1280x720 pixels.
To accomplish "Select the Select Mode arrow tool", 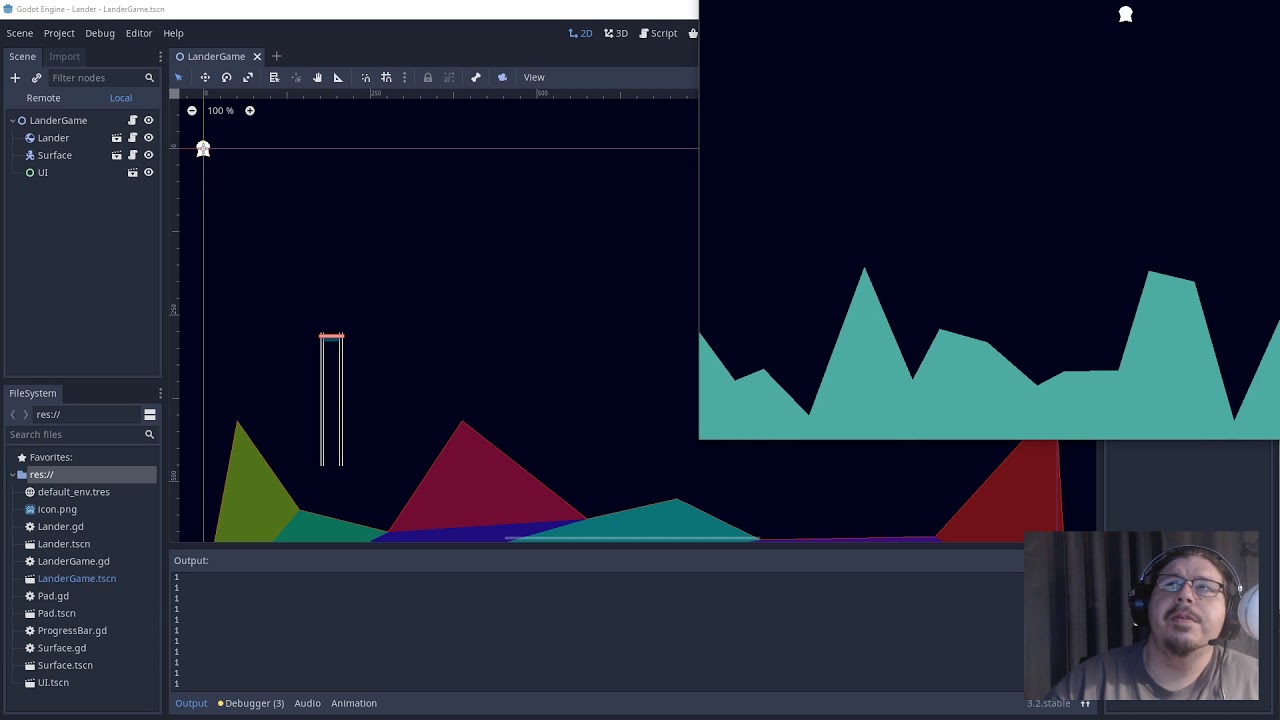I will [x=179, y=78].
